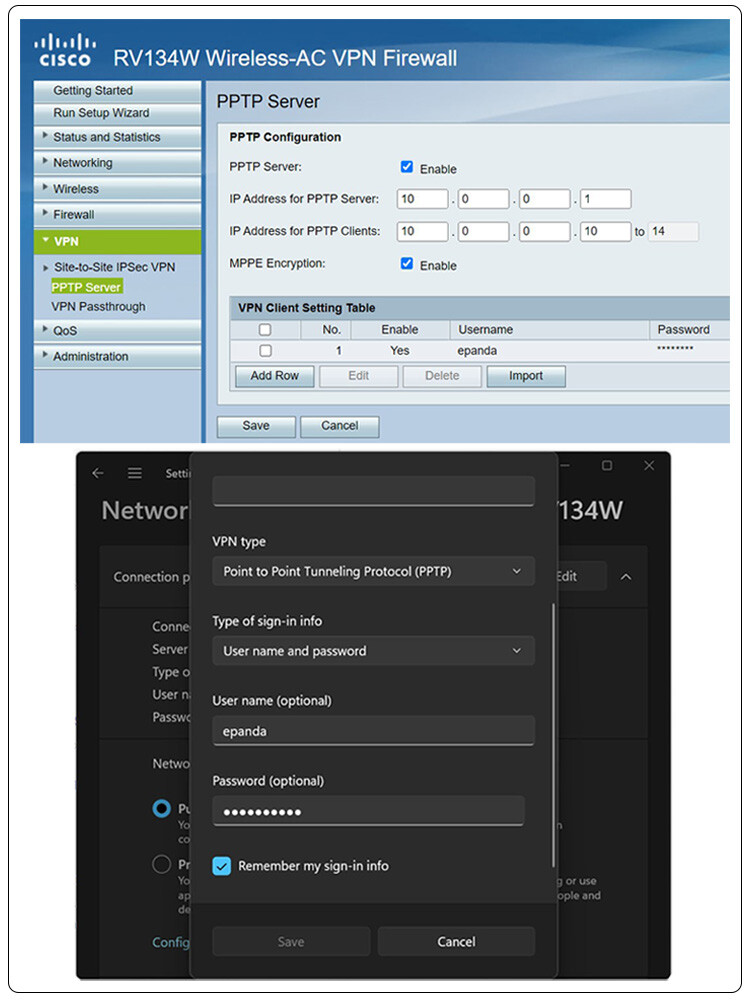Close the Settings window
The width and height of the screenshot is (750, 1000).
point(649,466)
